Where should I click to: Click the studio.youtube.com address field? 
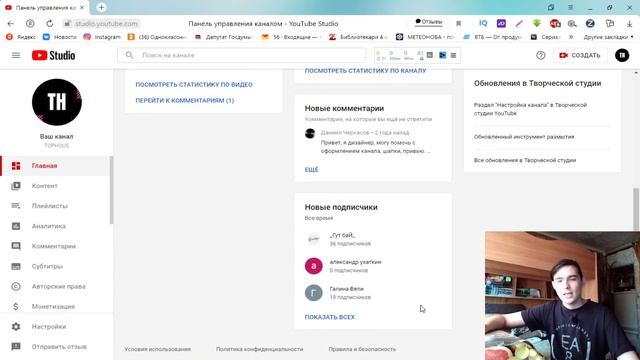(x=107, y=24)
